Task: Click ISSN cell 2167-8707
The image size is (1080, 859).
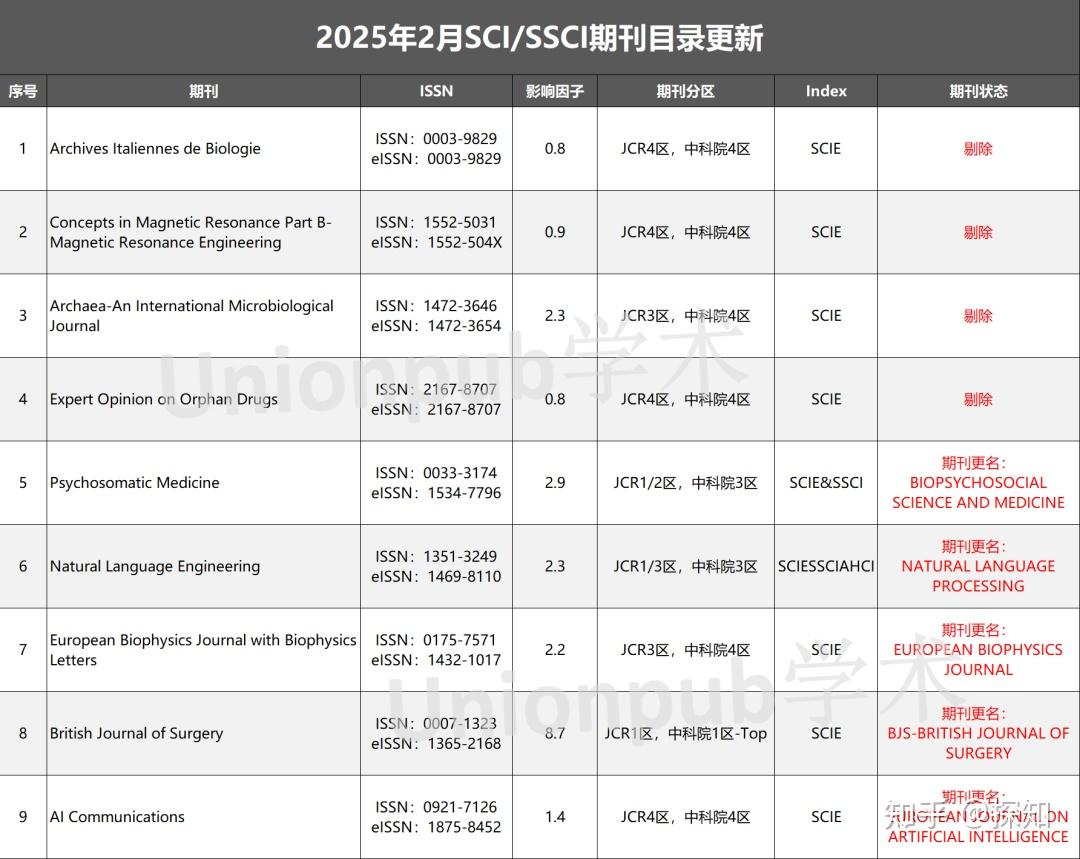Action: click(x=436, y=400)
